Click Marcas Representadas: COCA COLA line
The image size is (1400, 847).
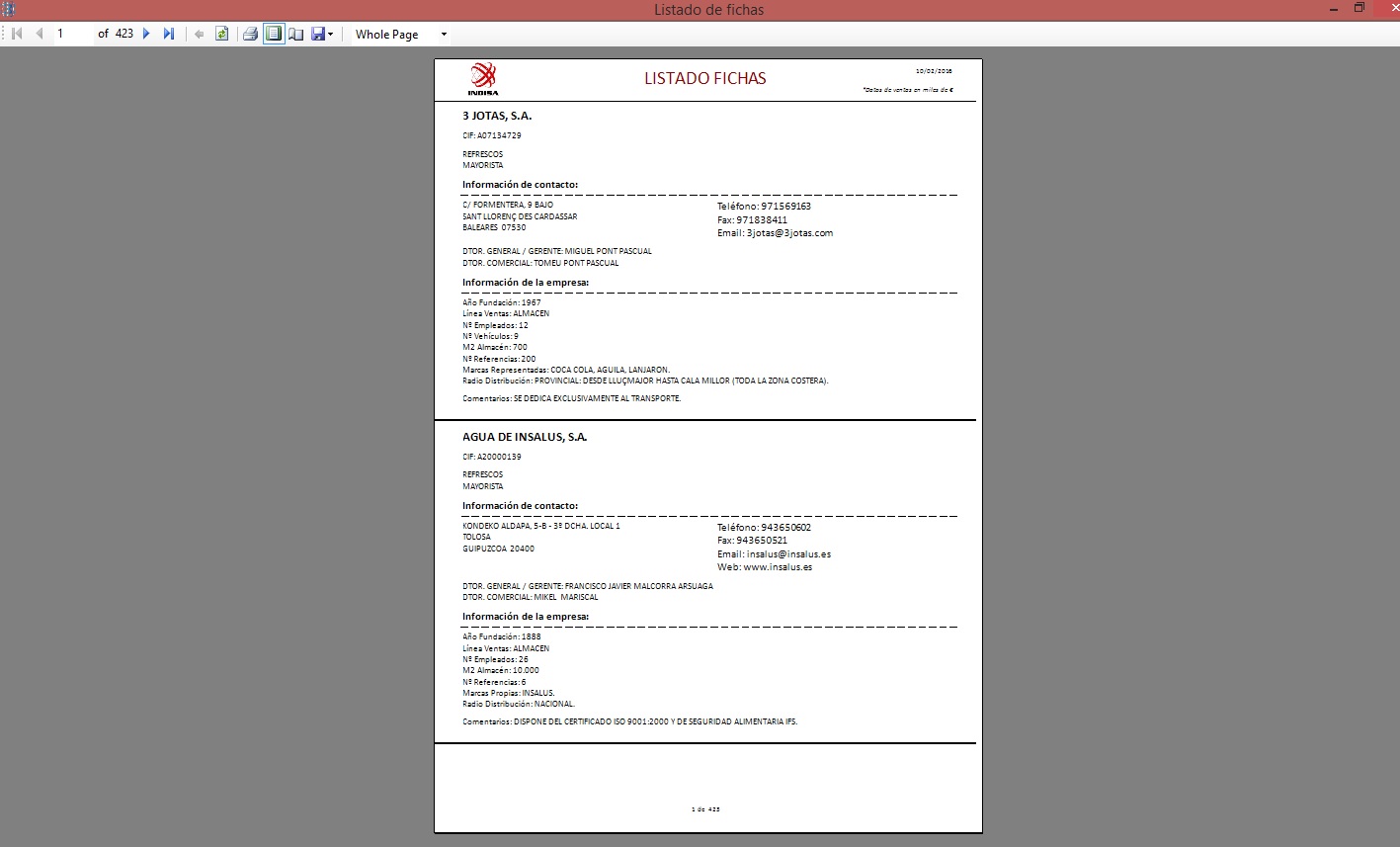tap(566, 370)
